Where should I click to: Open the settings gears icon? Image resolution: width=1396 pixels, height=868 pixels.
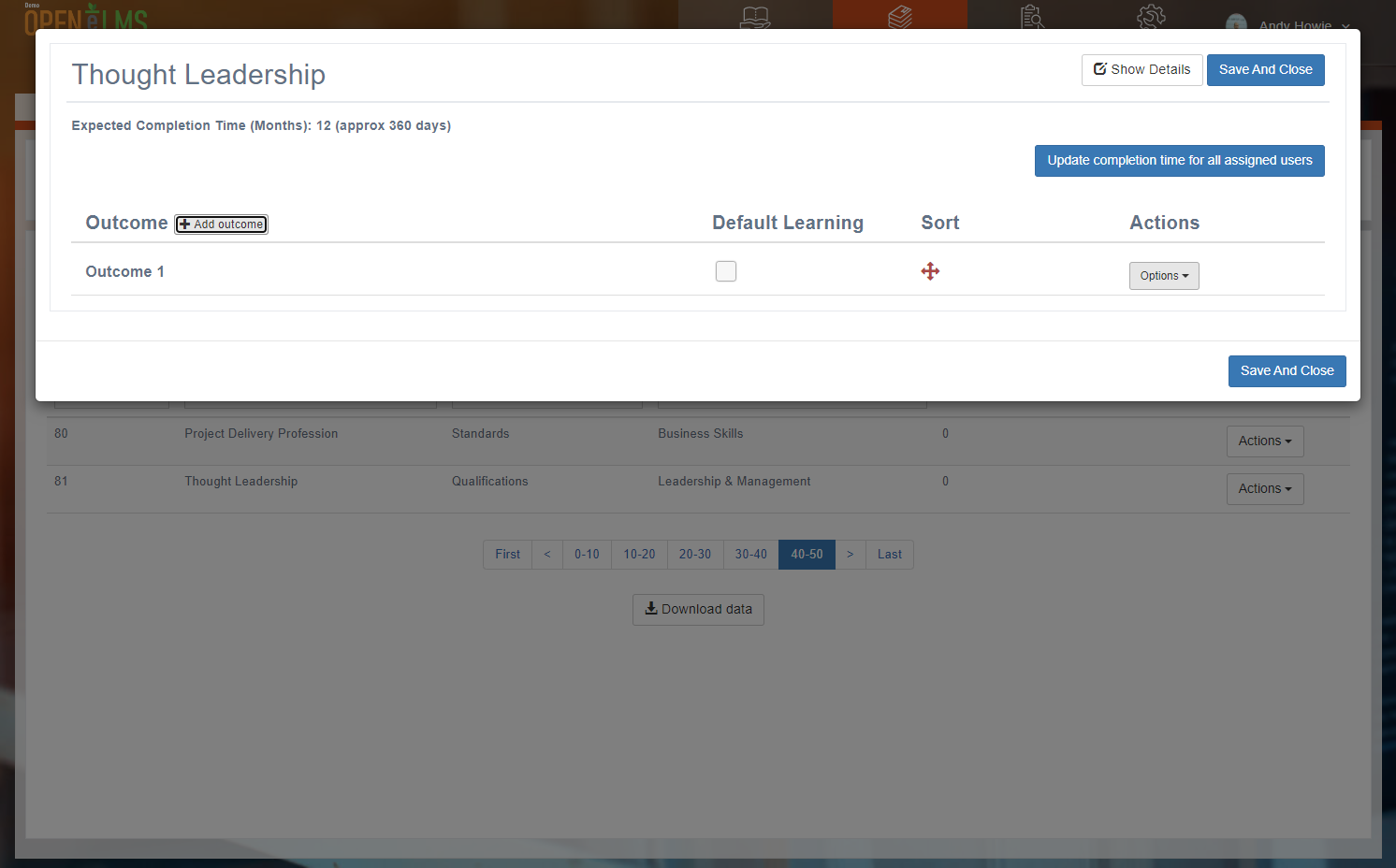(x=1151, y=17)
